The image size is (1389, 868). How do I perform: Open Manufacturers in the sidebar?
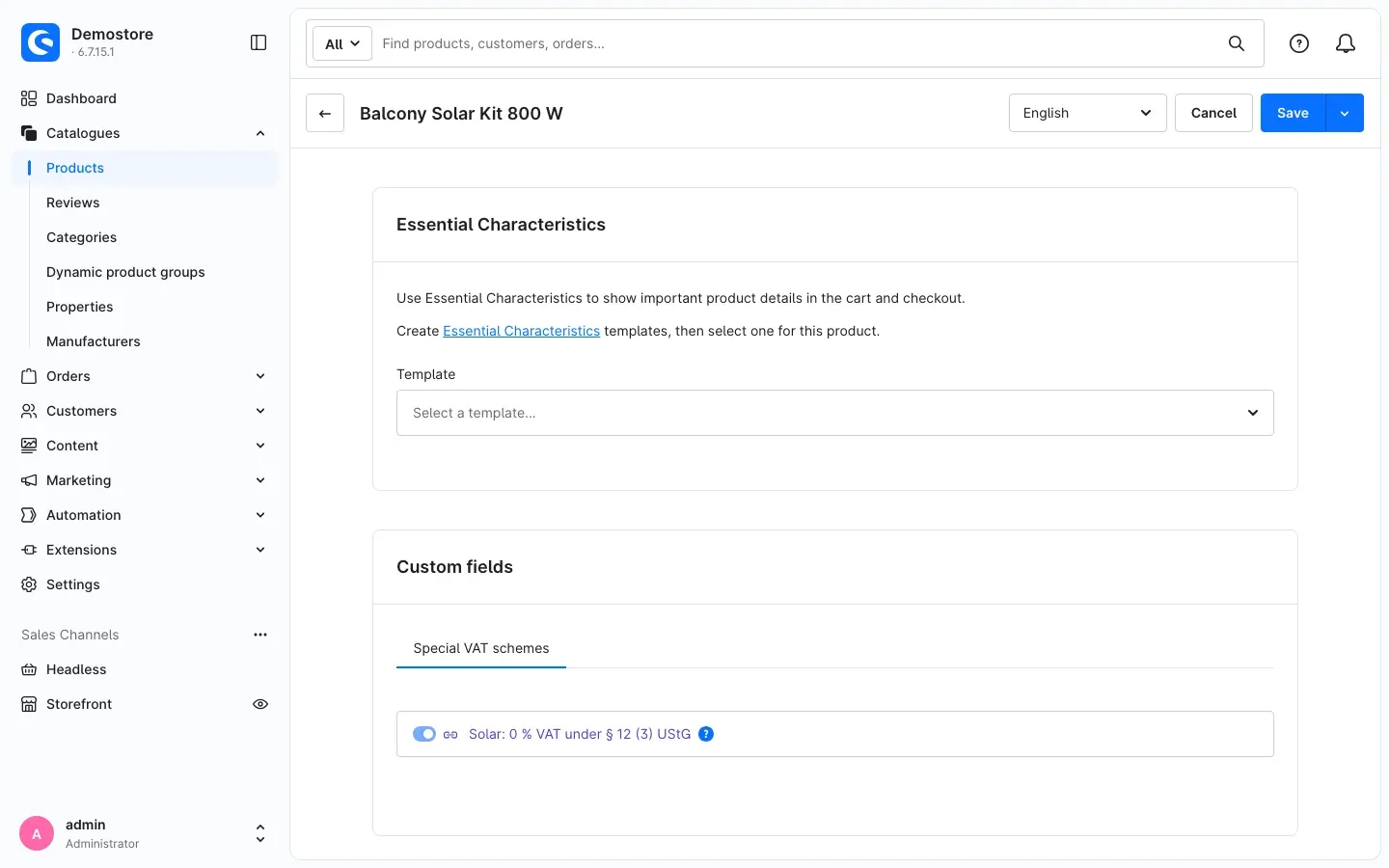click(145, 341)
